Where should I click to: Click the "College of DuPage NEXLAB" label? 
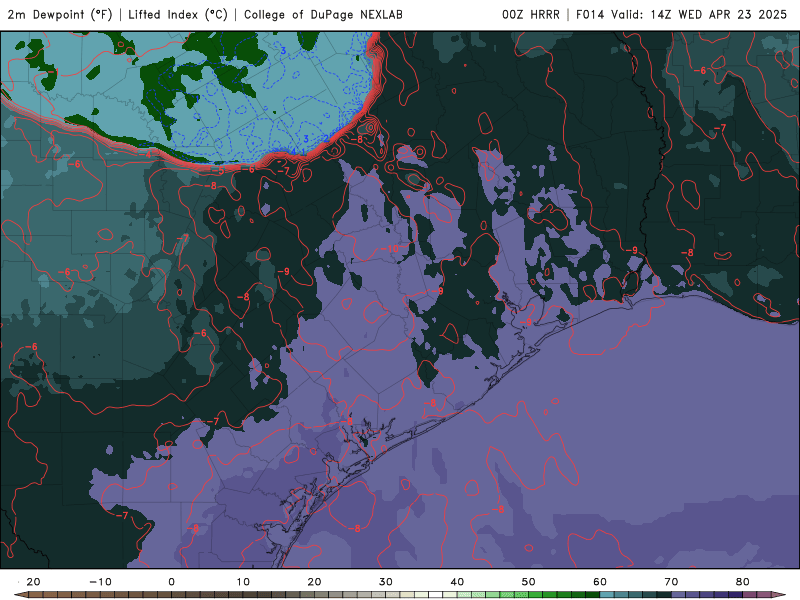[x=323, y=14]
